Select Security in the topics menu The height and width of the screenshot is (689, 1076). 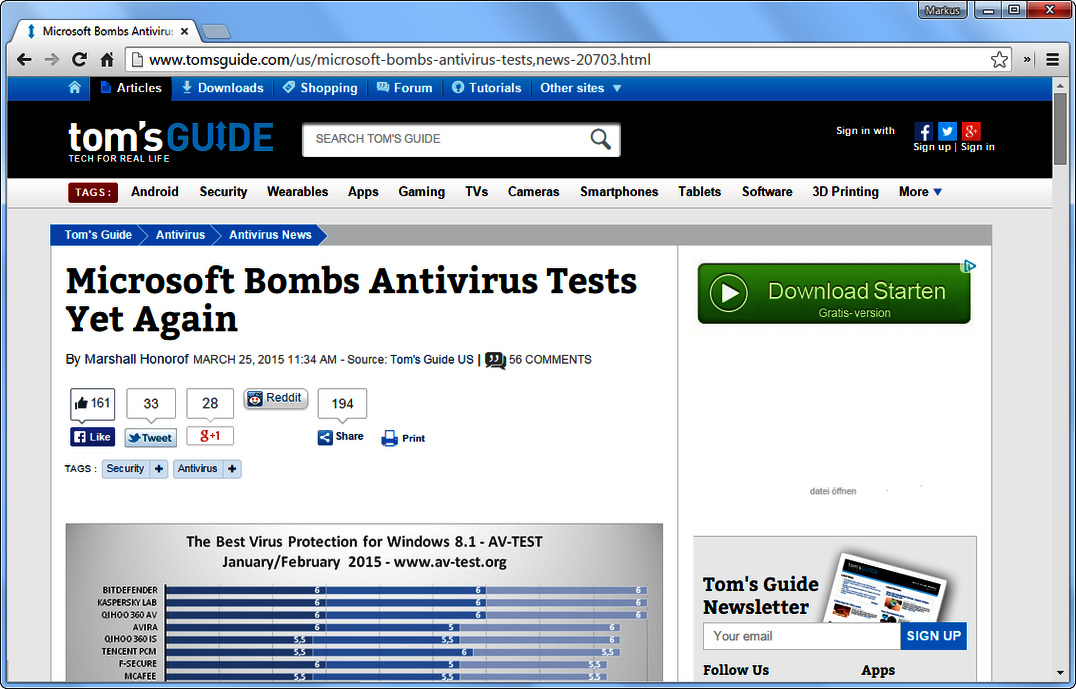click(x=223, y=191)
